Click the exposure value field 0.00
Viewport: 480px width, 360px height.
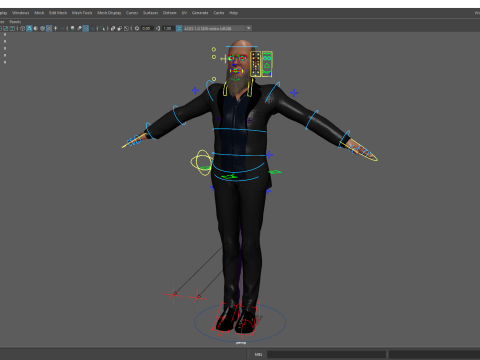click(147, 28)
